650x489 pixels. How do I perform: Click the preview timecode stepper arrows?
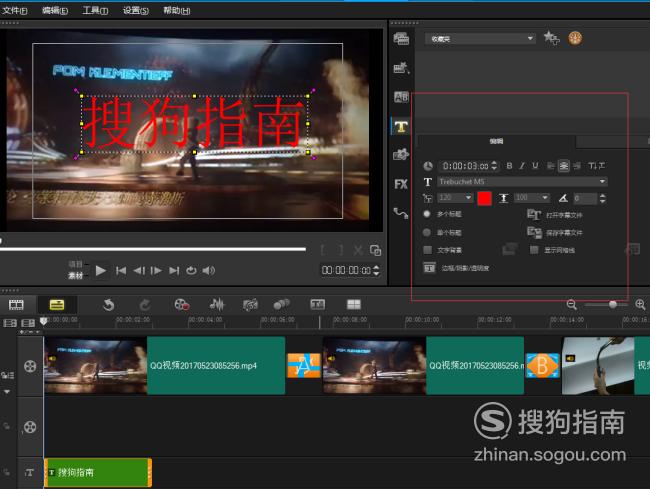click(x=376, y=270)
